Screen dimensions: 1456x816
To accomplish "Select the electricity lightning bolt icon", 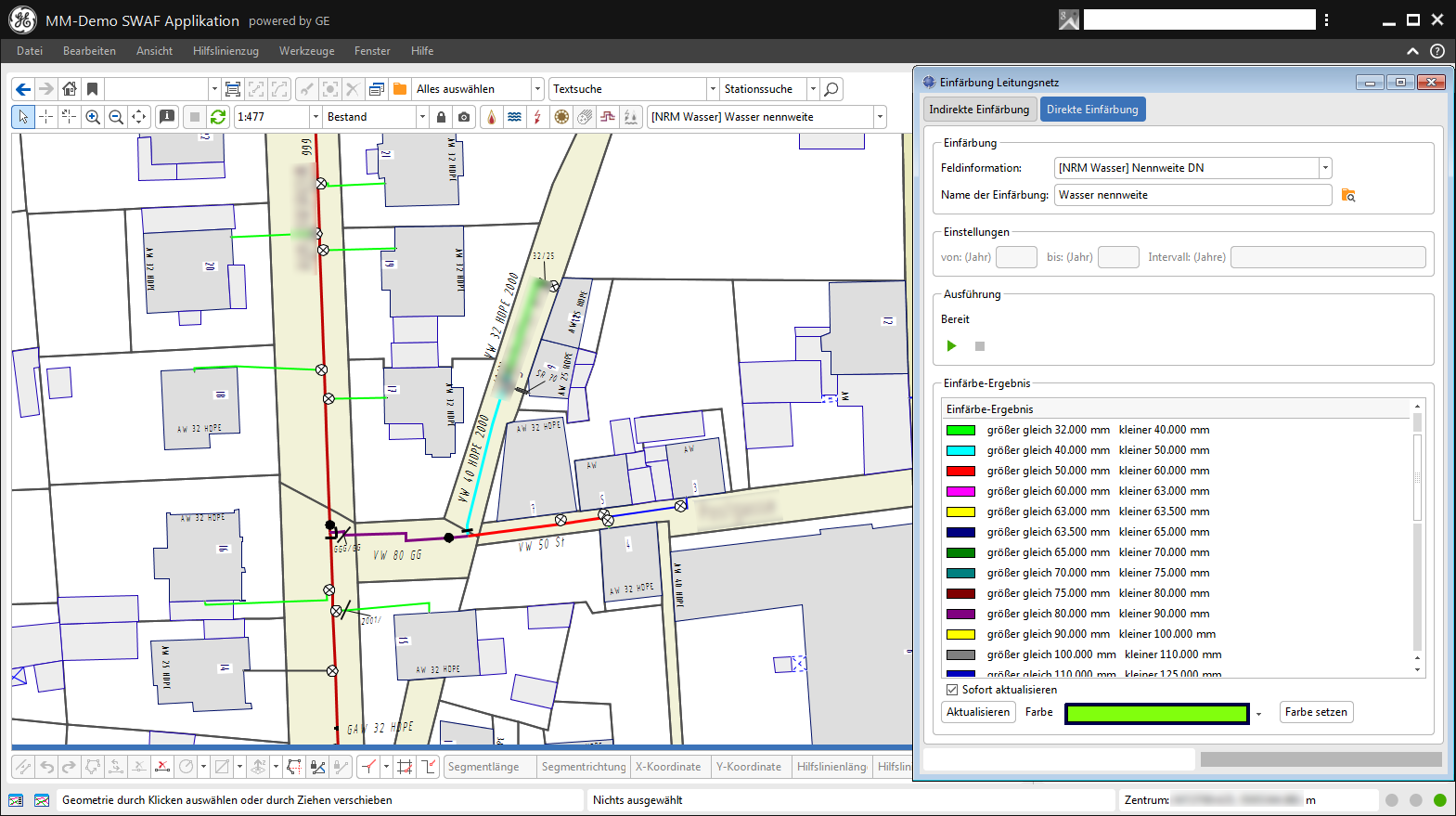I will point(537,117).
